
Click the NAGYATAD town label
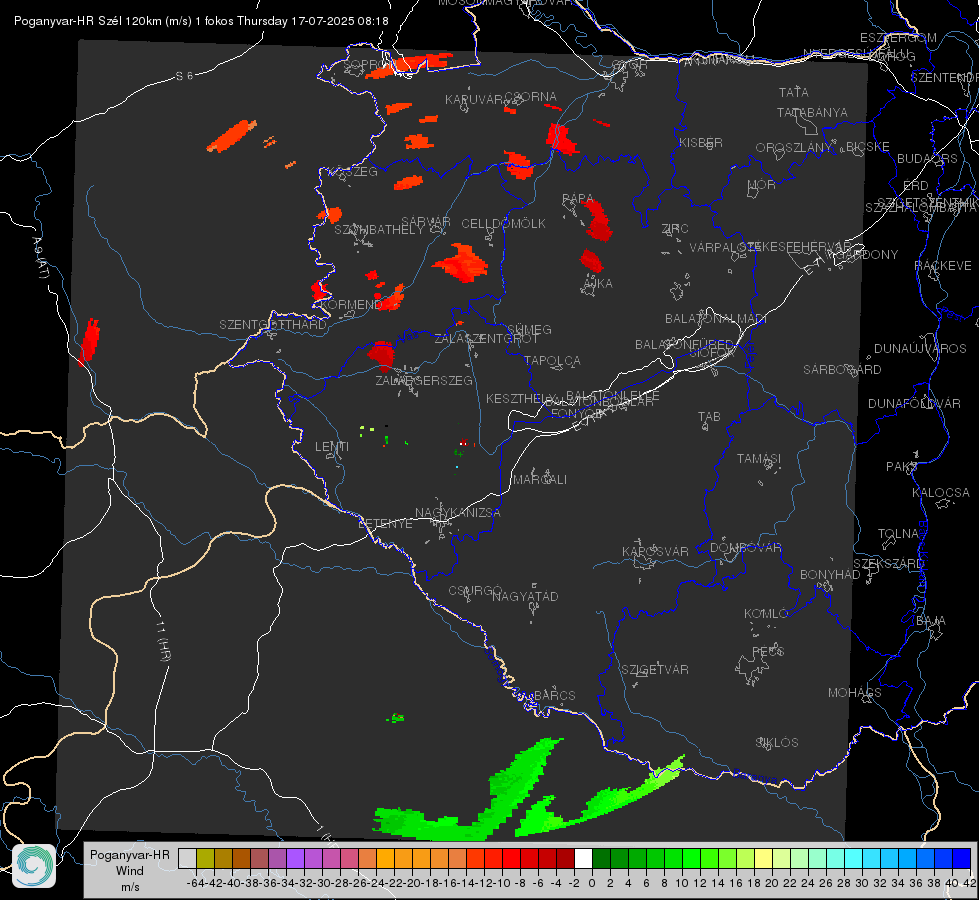(525, 596)
